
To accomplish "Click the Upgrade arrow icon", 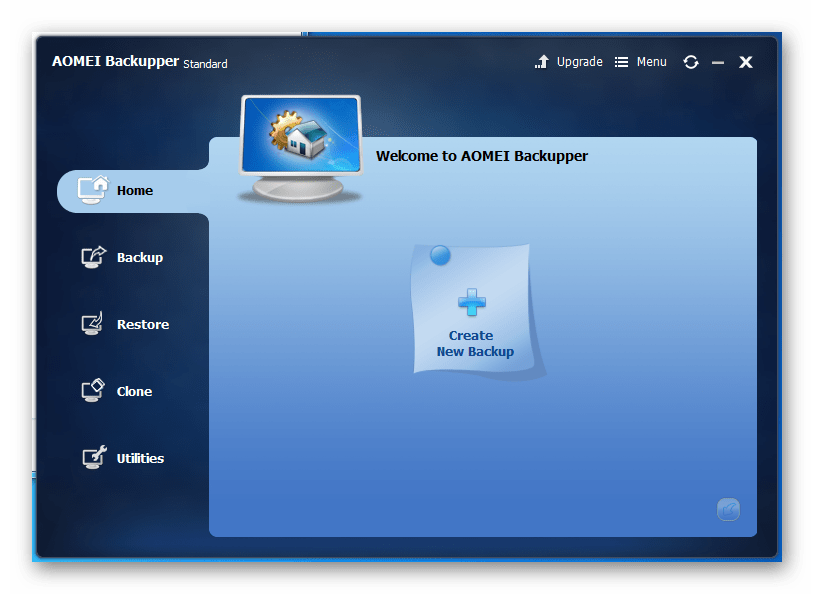I will pos(542,62).
